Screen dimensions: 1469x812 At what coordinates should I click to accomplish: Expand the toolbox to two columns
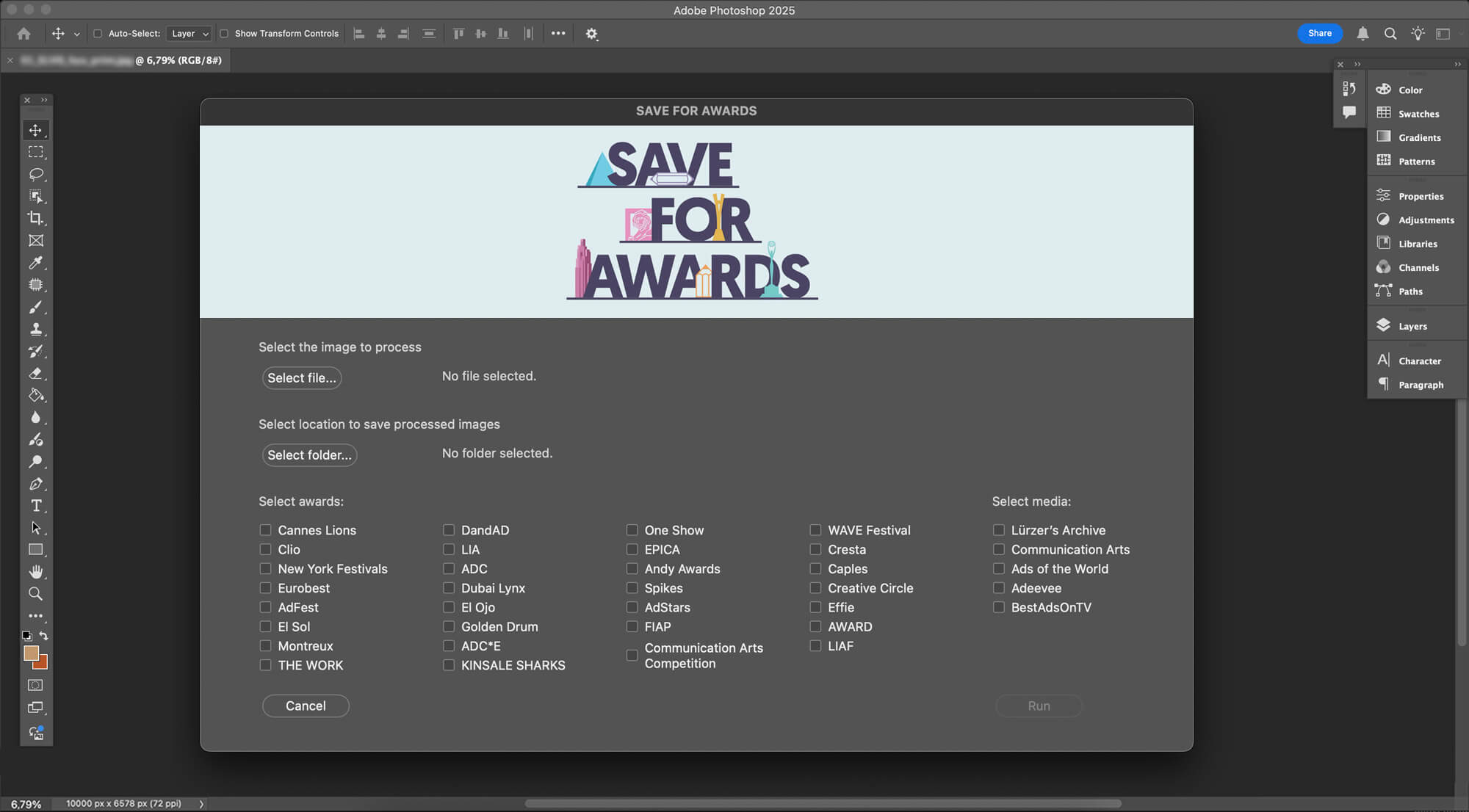tap(44, 100)
